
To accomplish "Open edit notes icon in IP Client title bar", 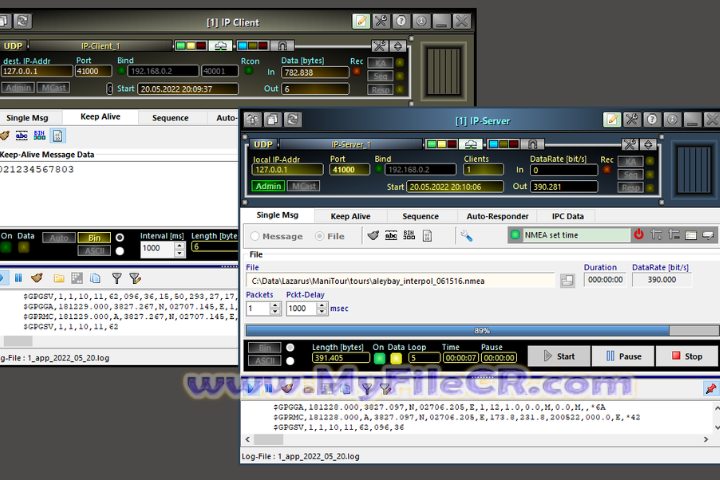I will (x=361, y=21).
